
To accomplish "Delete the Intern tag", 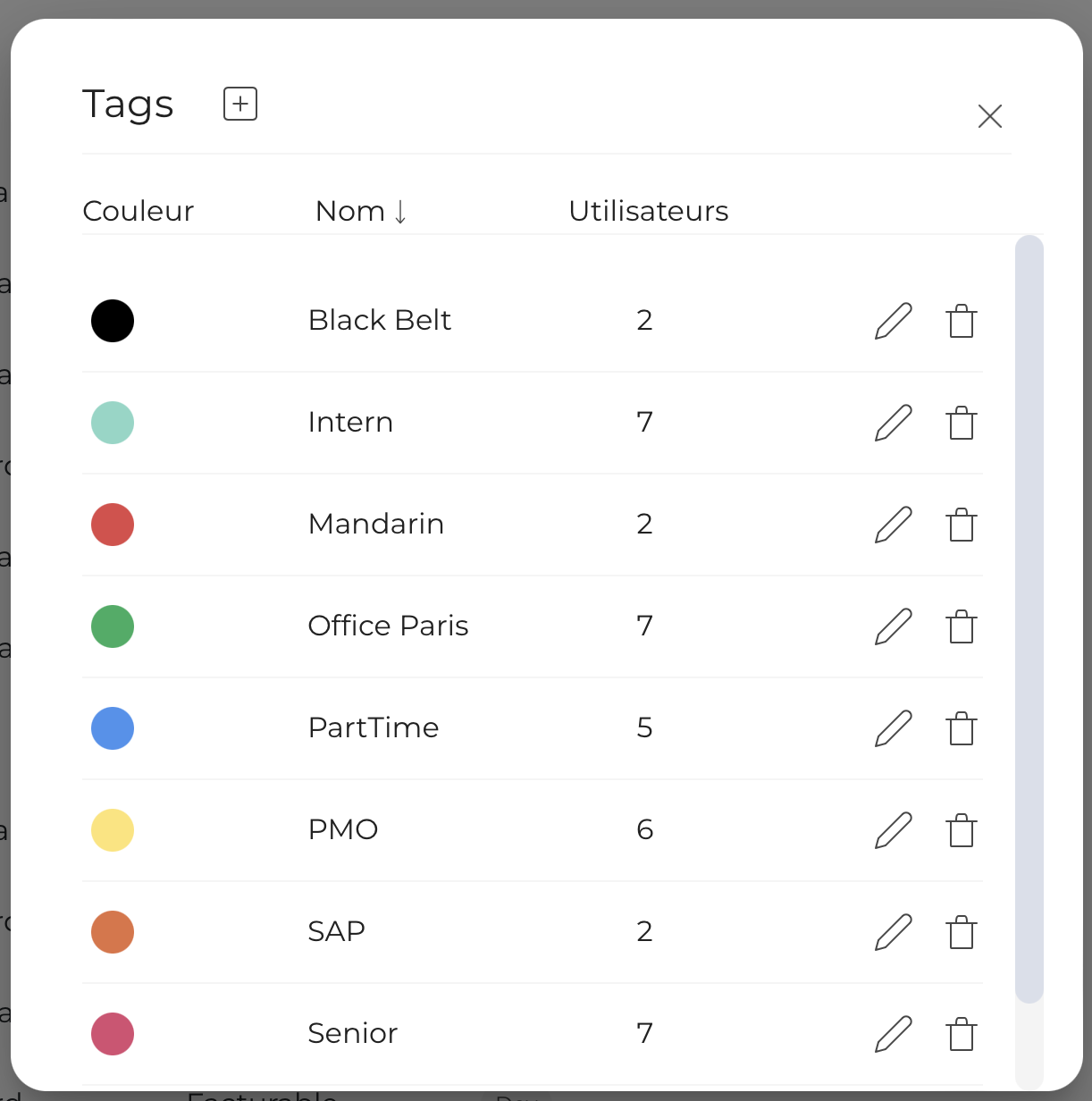I will click(962, 423).
